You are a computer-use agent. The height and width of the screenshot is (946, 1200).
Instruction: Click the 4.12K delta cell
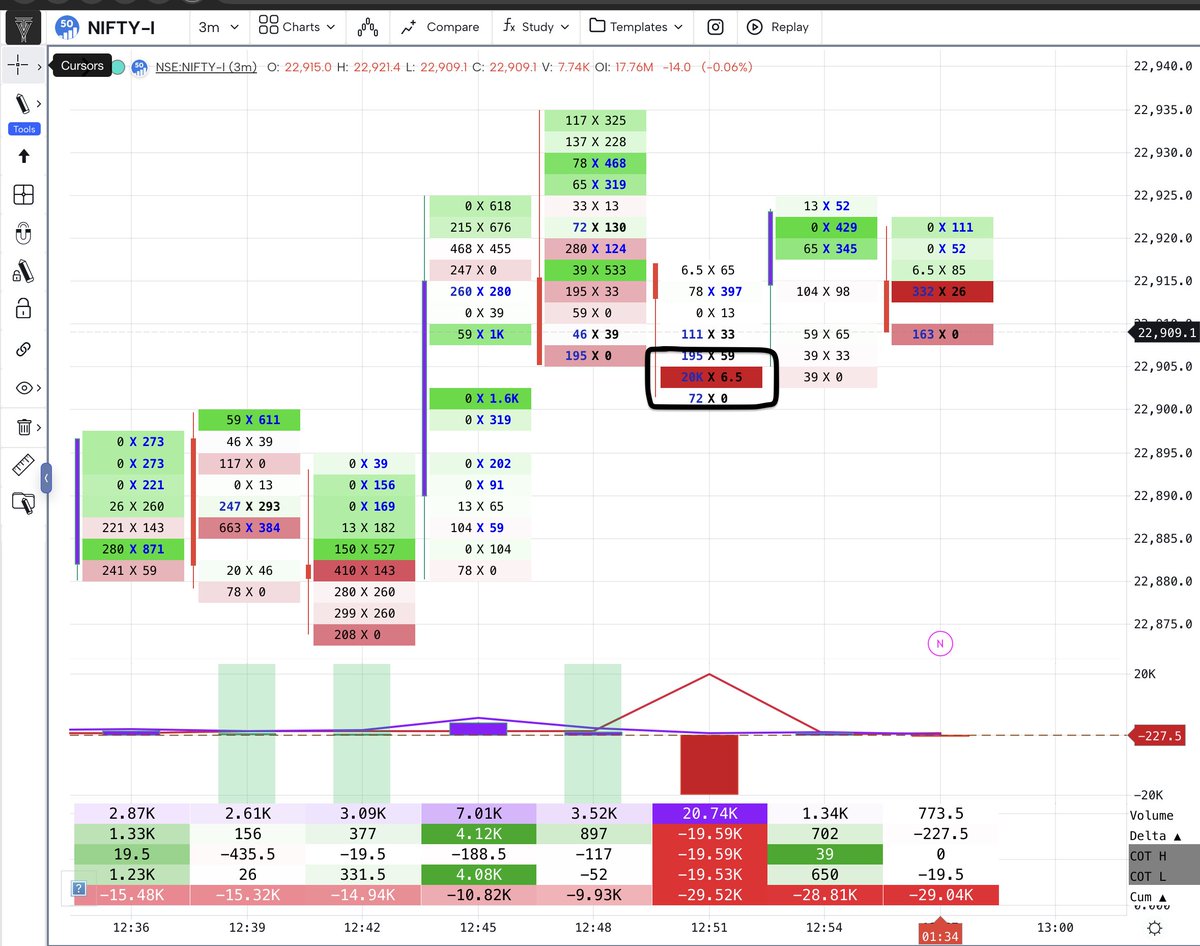click(478, 835)
